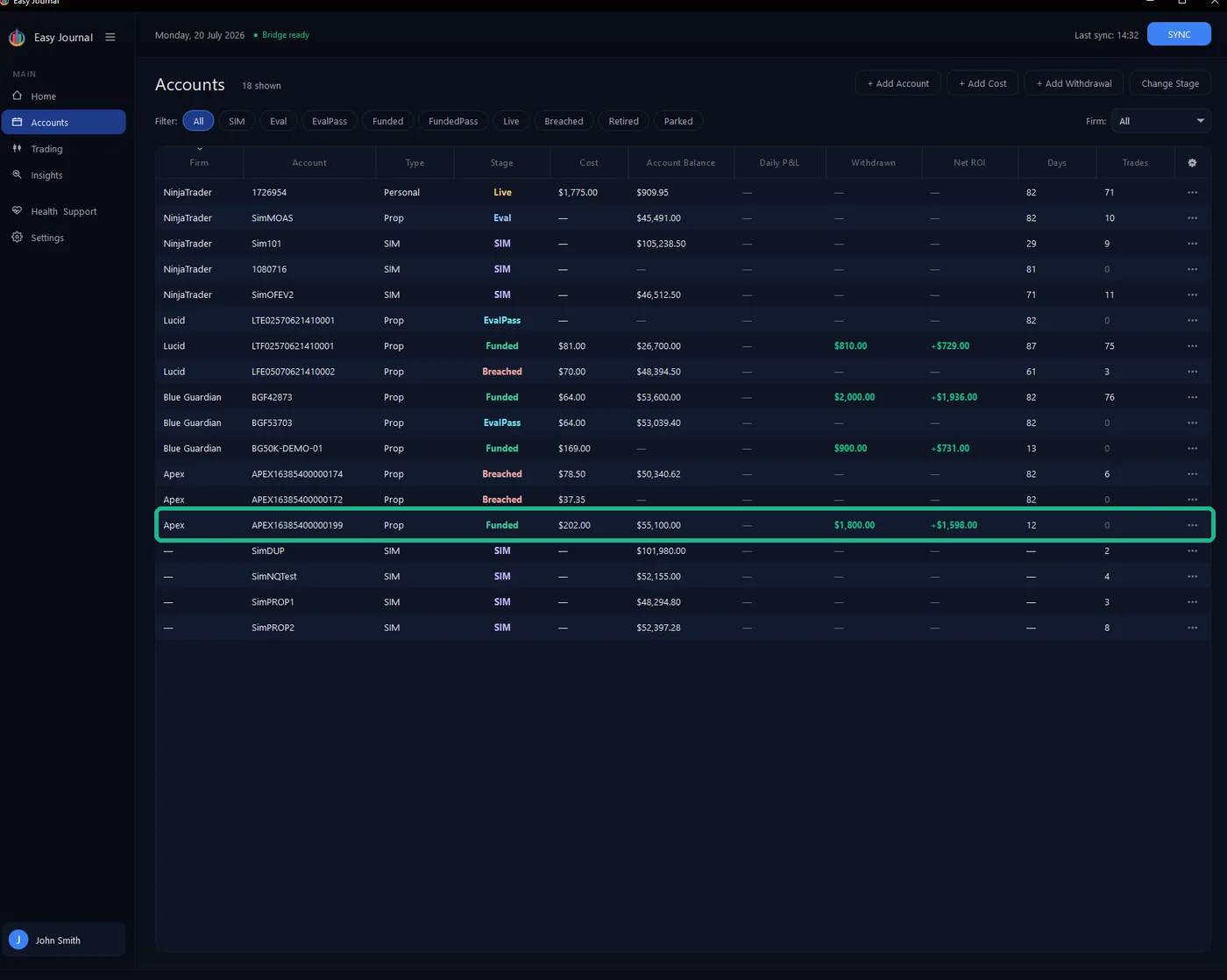
Task: Open row options for APEX16385400000199 account
Action: point(1192,525)
